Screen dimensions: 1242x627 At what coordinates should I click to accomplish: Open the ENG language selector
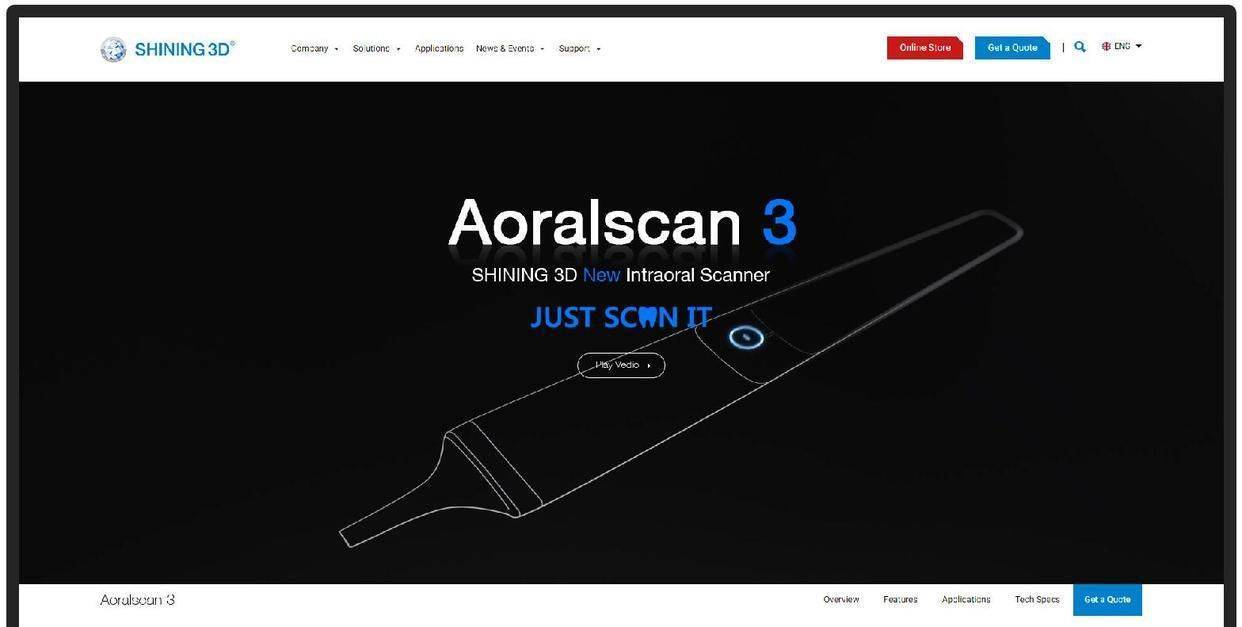click(x=1122, y=46)
